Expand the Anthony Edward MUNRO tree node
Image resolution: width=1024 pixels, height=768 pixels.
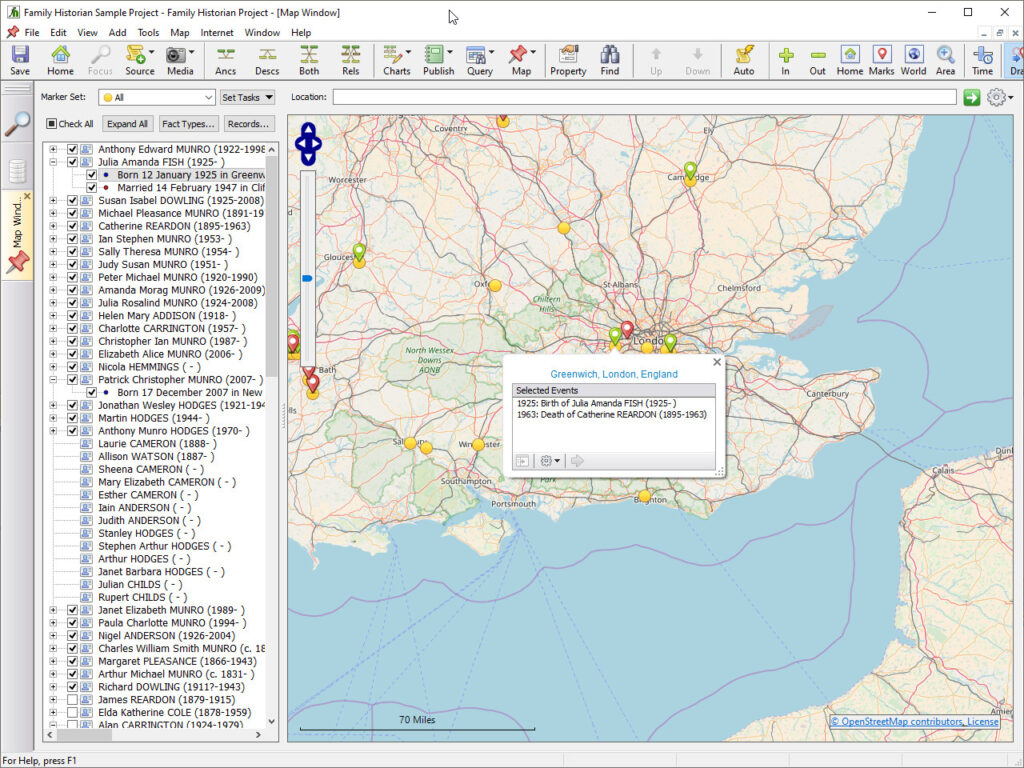tap(53, 150)
